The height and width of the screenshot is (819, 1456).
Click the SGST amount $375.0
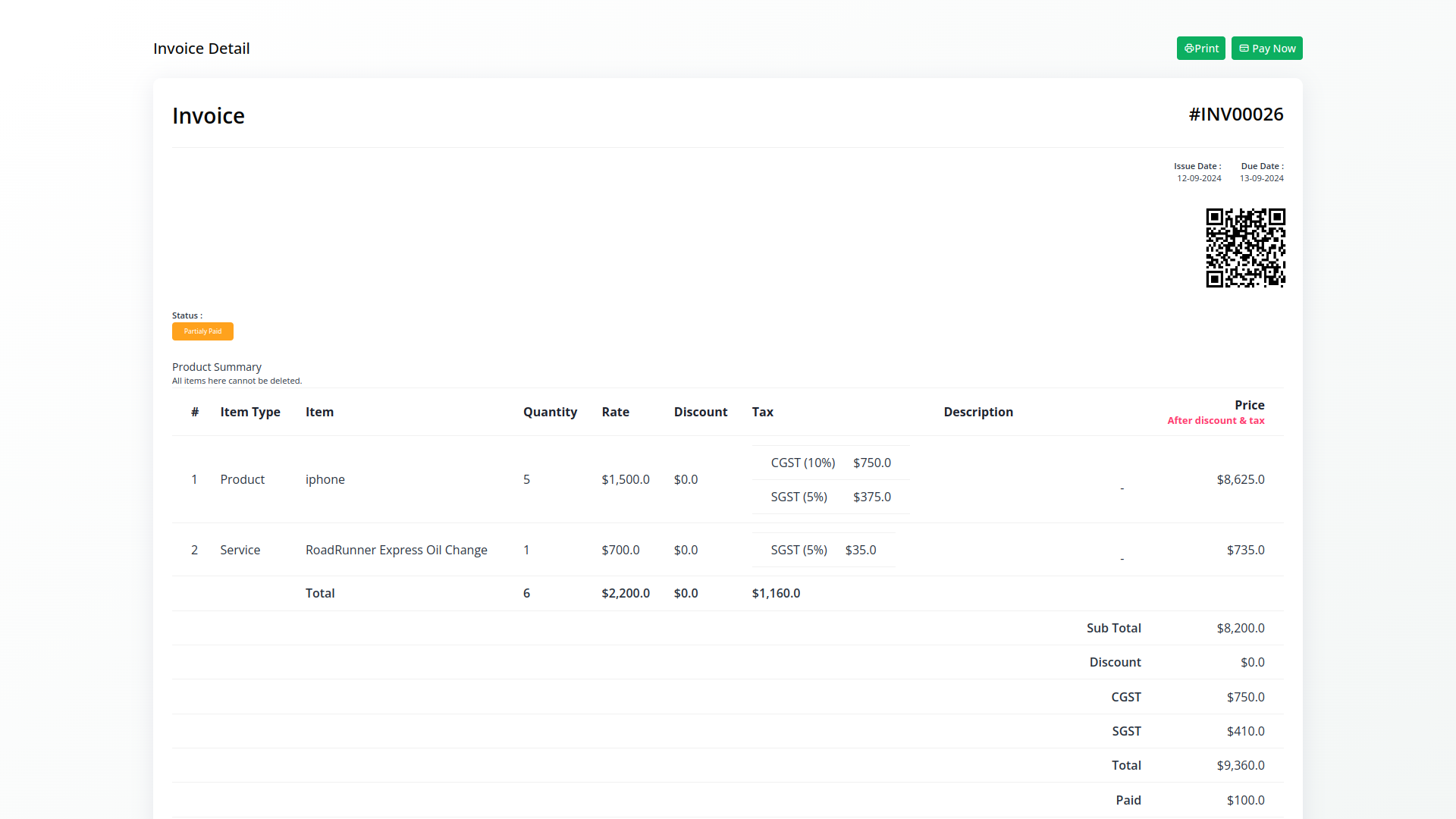tap(871, 497)
